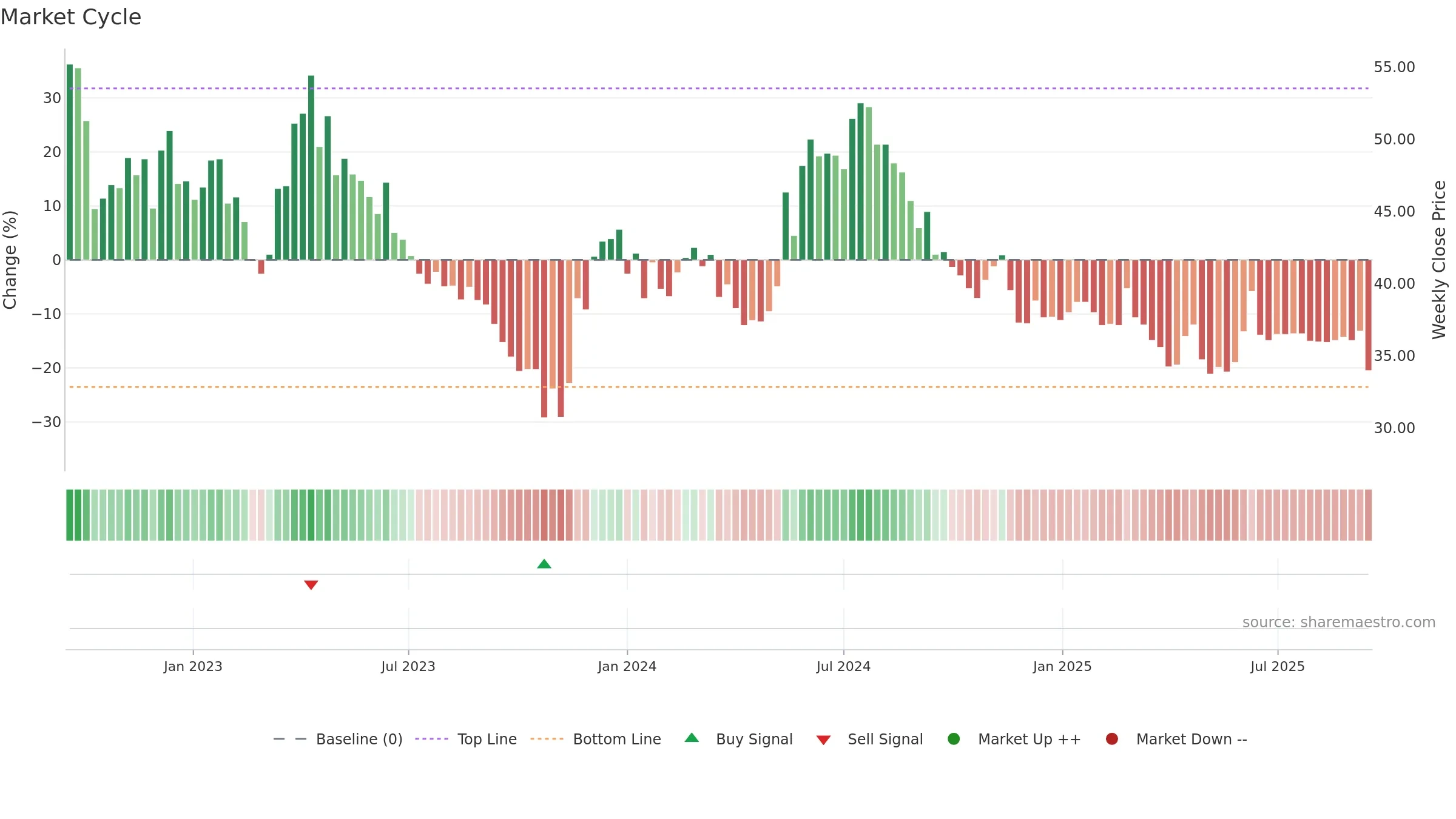
Task: Click the purple dotted line sample in legend
Action: pyautogui.click(x=432, y=739)
